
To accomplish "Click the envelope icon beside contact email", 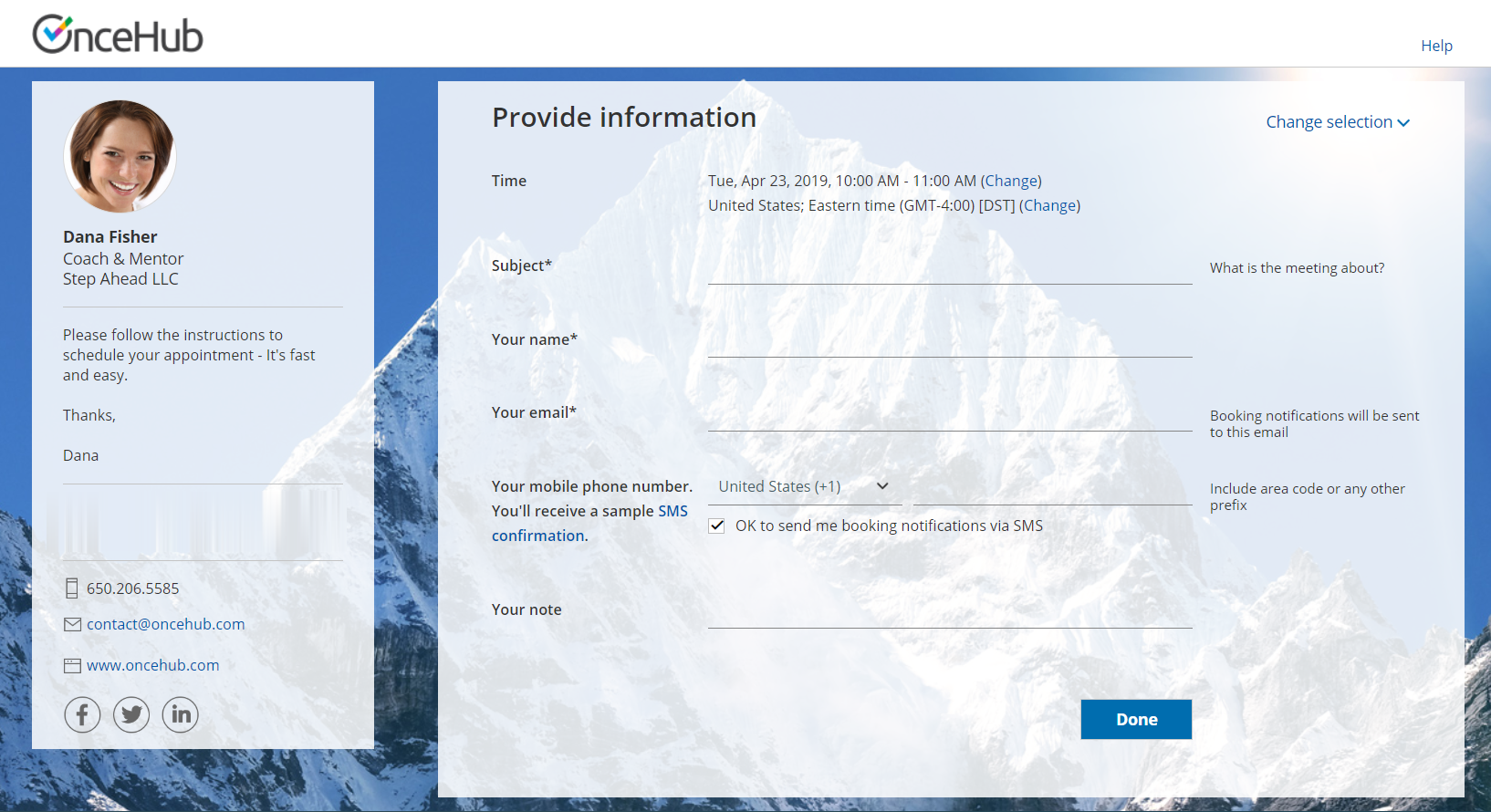I will click(73, 624).
